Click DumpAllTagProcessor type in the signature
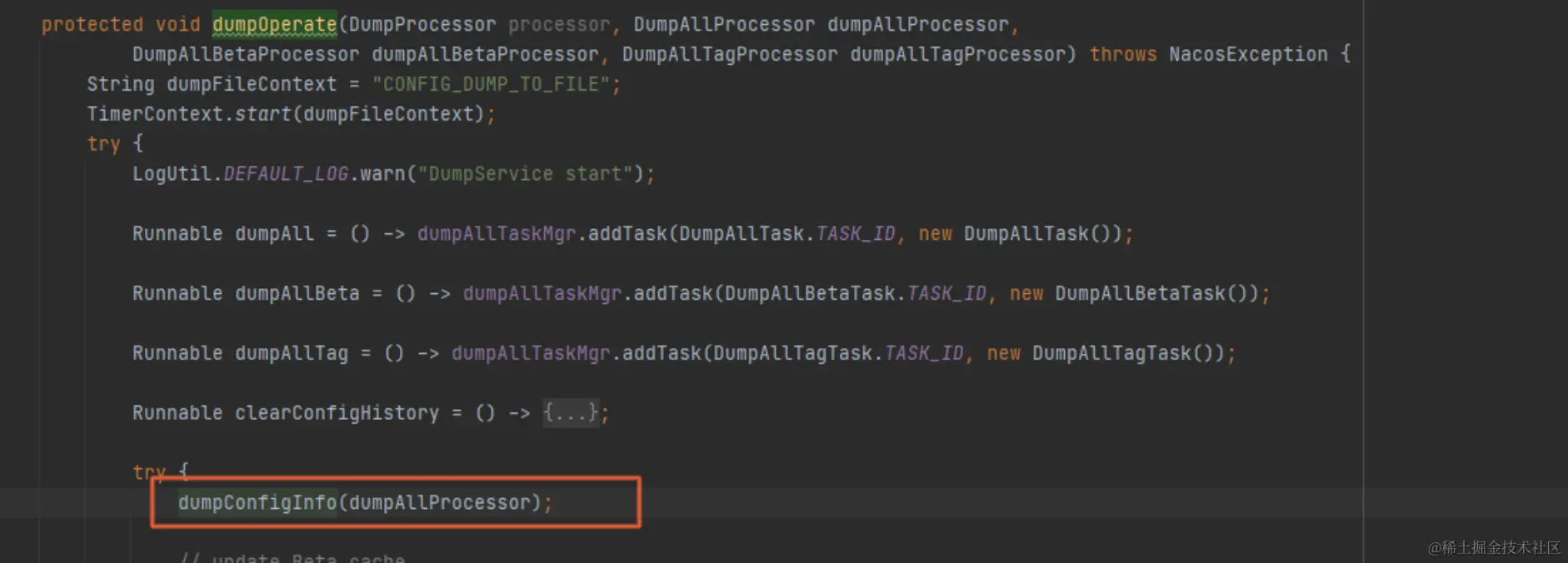Viewport: 1568px width, 563px height. [x=730, y=54]
